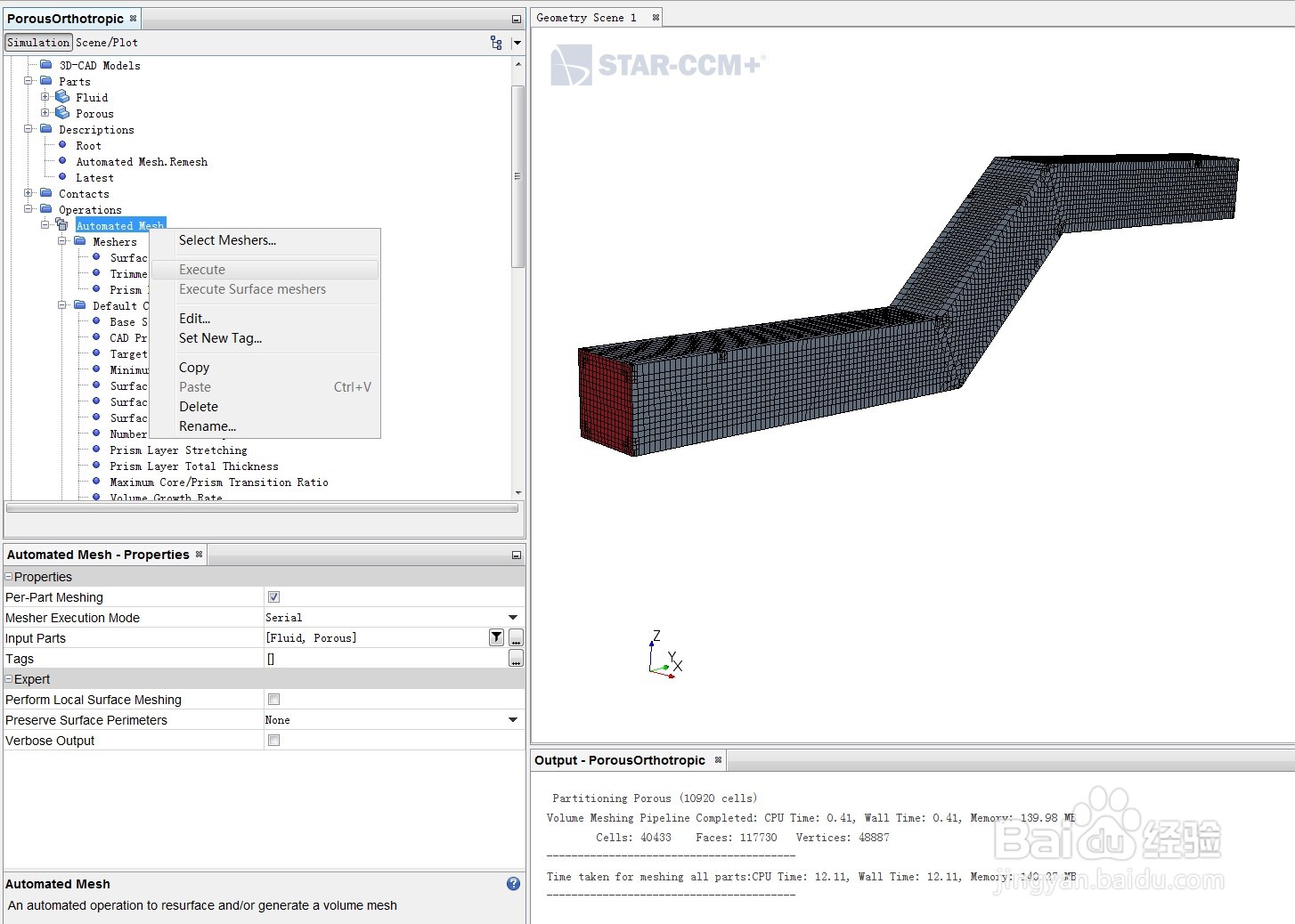Open Preserve Surface Perimeters dropdown
The width and height of the screenshot is (1295, 924).
(513, 719)
